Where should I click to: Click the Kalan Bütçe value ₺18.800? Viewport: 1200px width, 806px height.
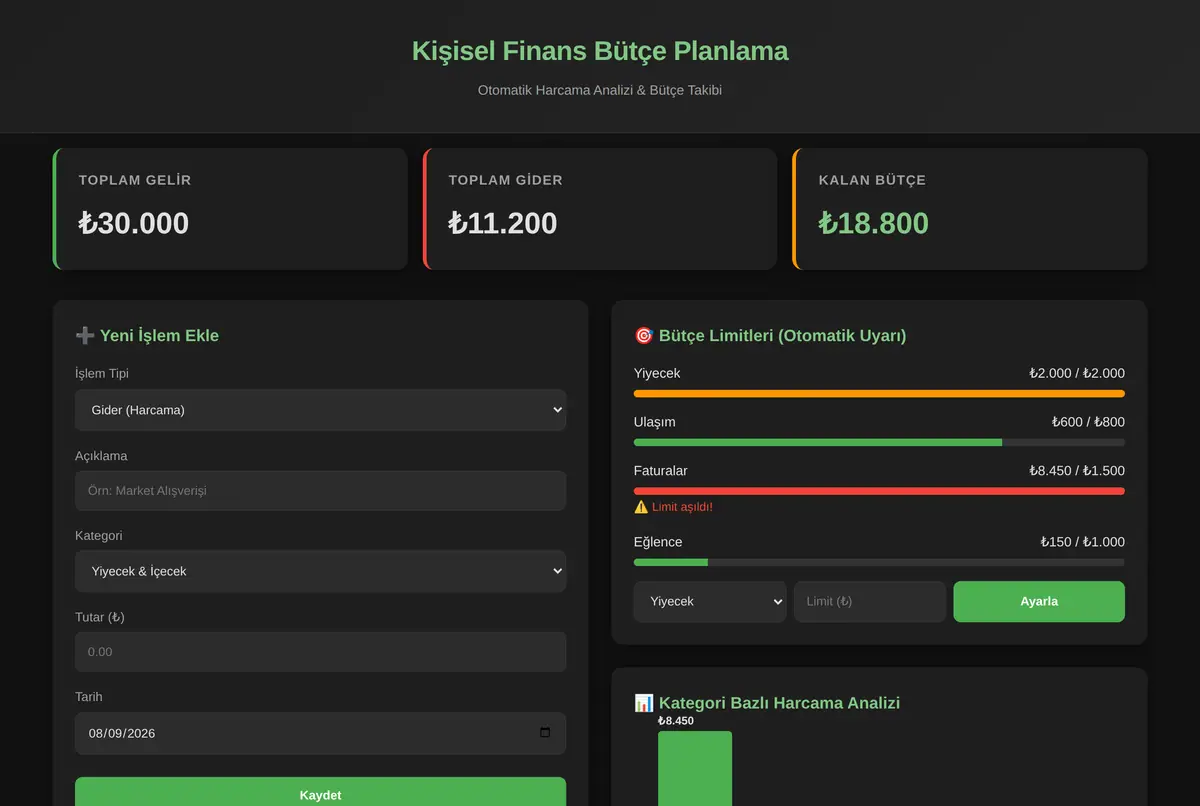[874, 223]
